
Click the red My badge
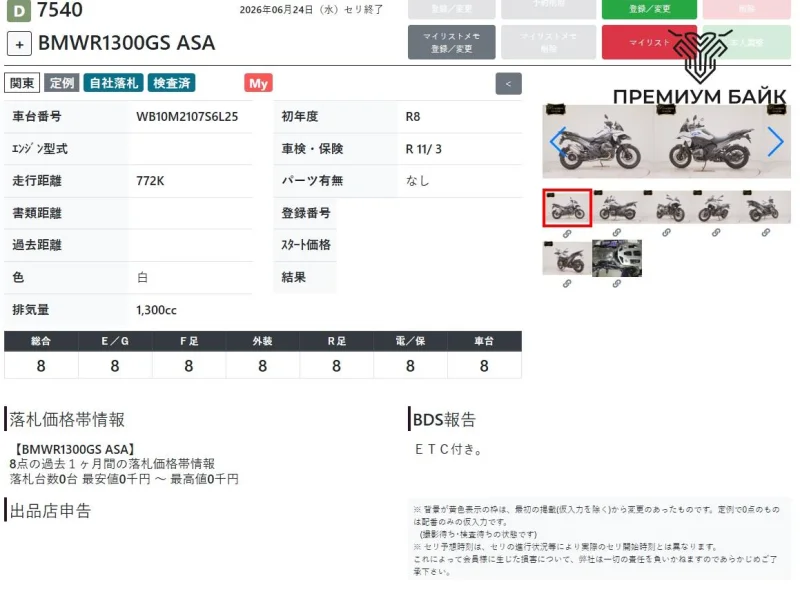tap(258, 83)
